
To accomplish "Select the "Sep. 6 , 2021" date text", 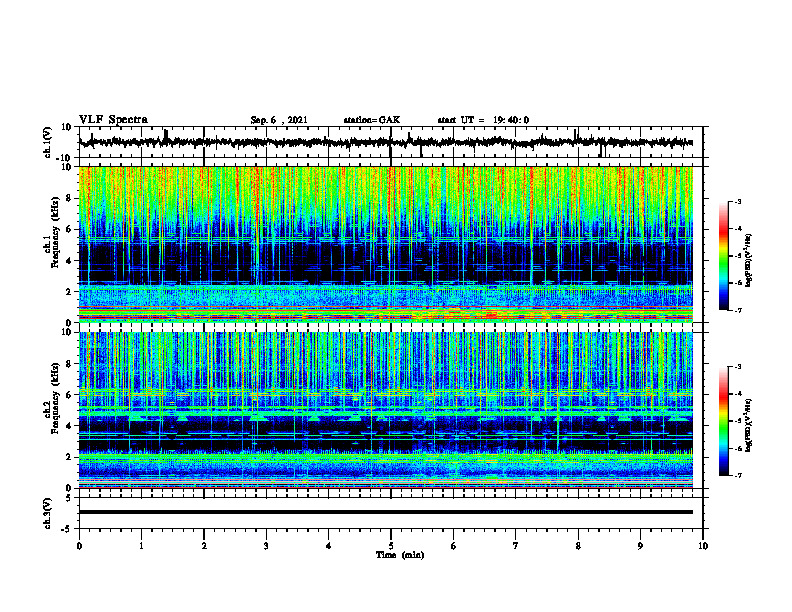I will pyautogui.click(x=279, y=120).
